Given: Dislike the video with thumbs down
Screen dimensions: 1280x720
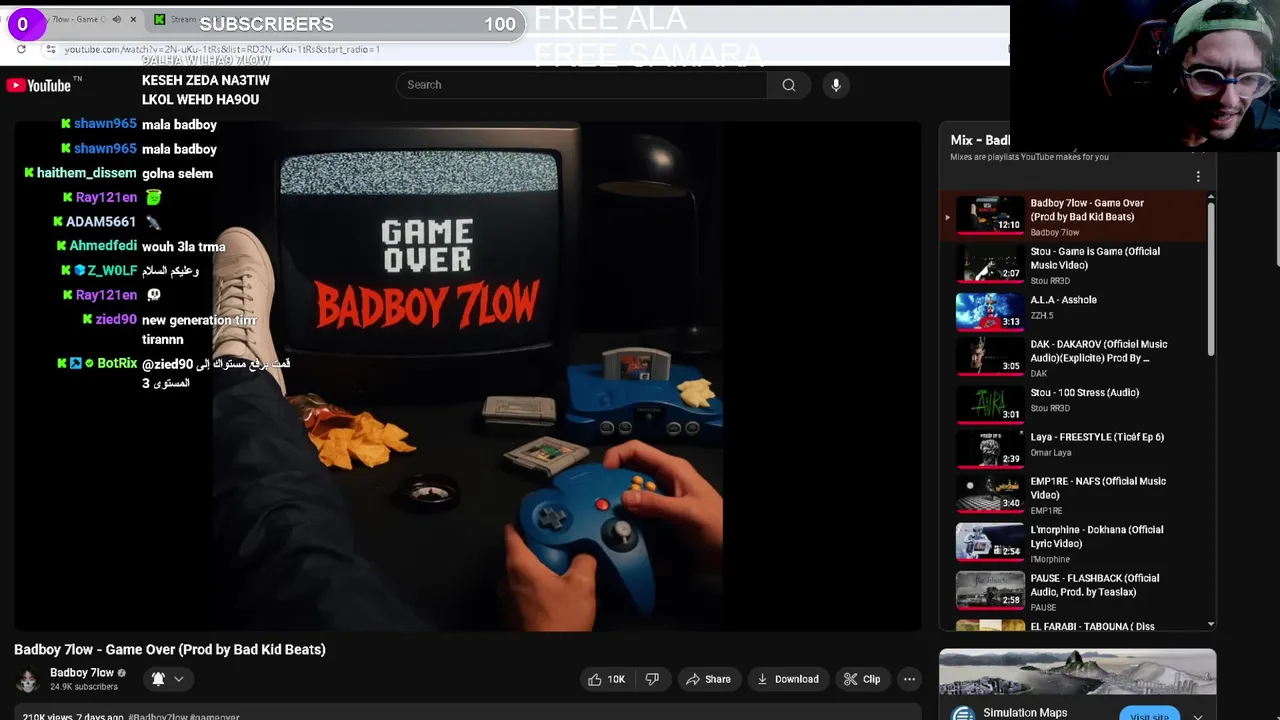Looking at the screenshot, I should coord(652,679).
